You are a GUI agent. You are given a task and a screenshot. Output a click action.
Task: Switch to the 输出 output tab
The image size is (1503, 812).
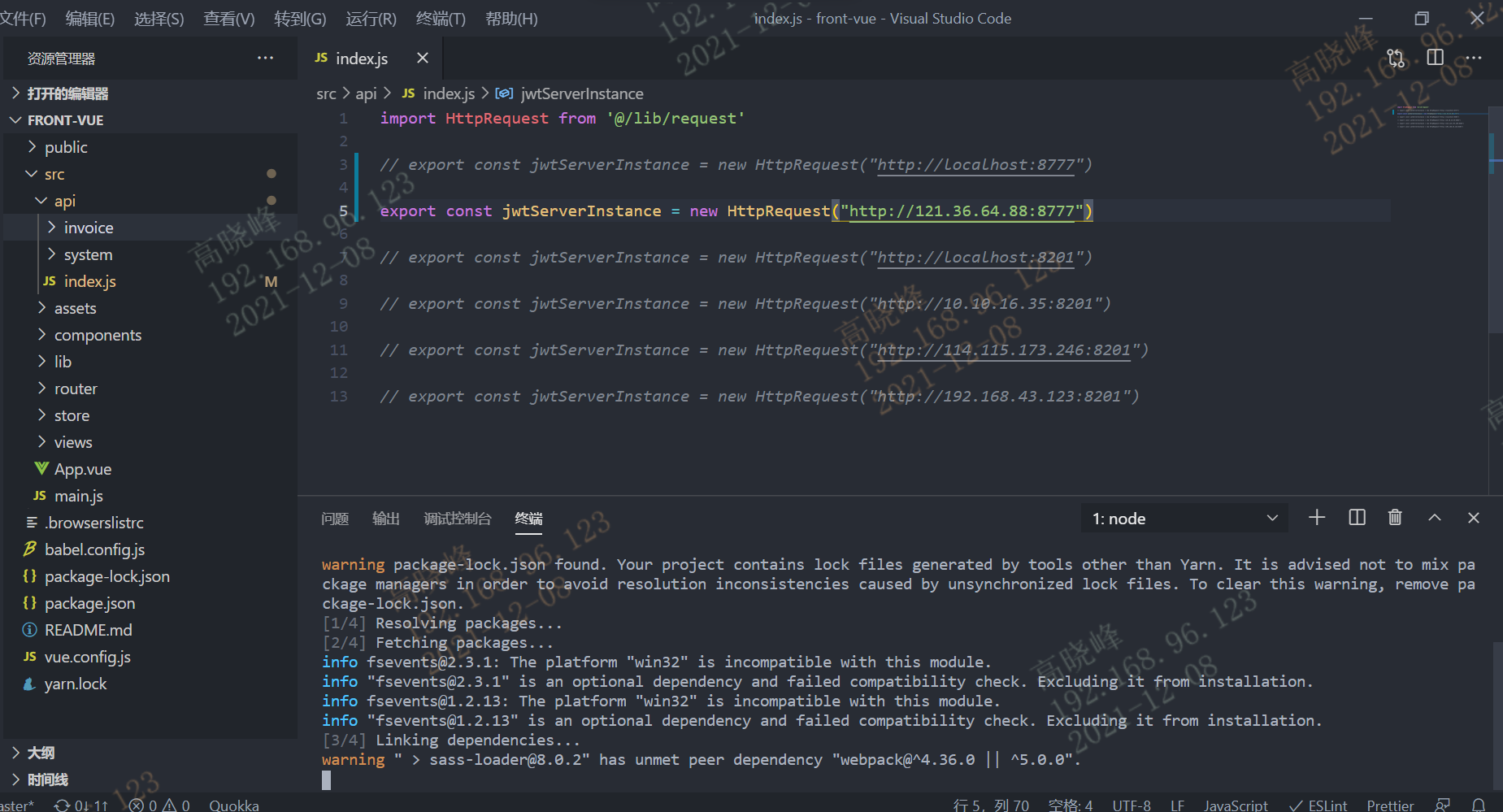386,519
